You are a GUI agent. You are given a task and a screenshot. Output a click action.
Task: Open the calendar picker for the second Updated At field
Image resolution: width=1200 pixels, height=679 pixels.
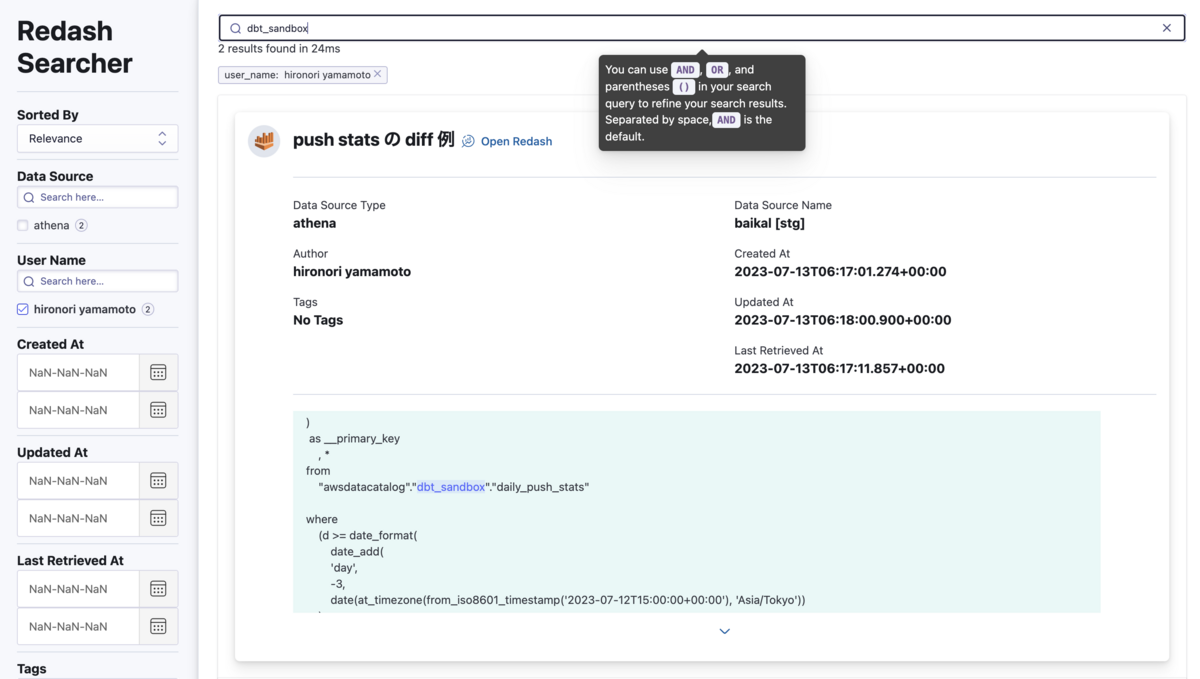(x=158, y=518)
